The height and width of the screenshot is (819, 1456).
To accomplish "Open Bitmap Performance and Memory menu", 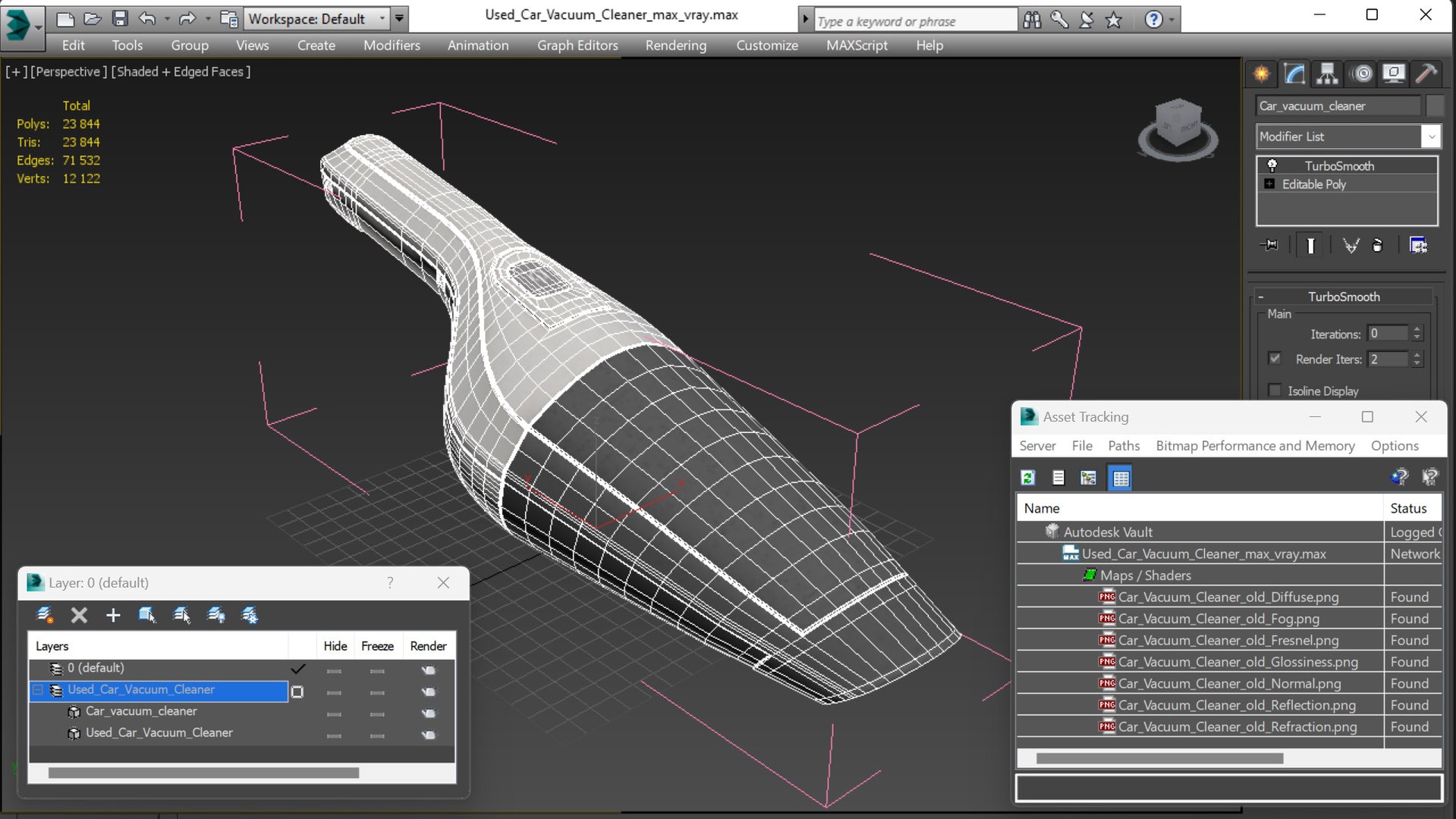I will [1255, 446].
